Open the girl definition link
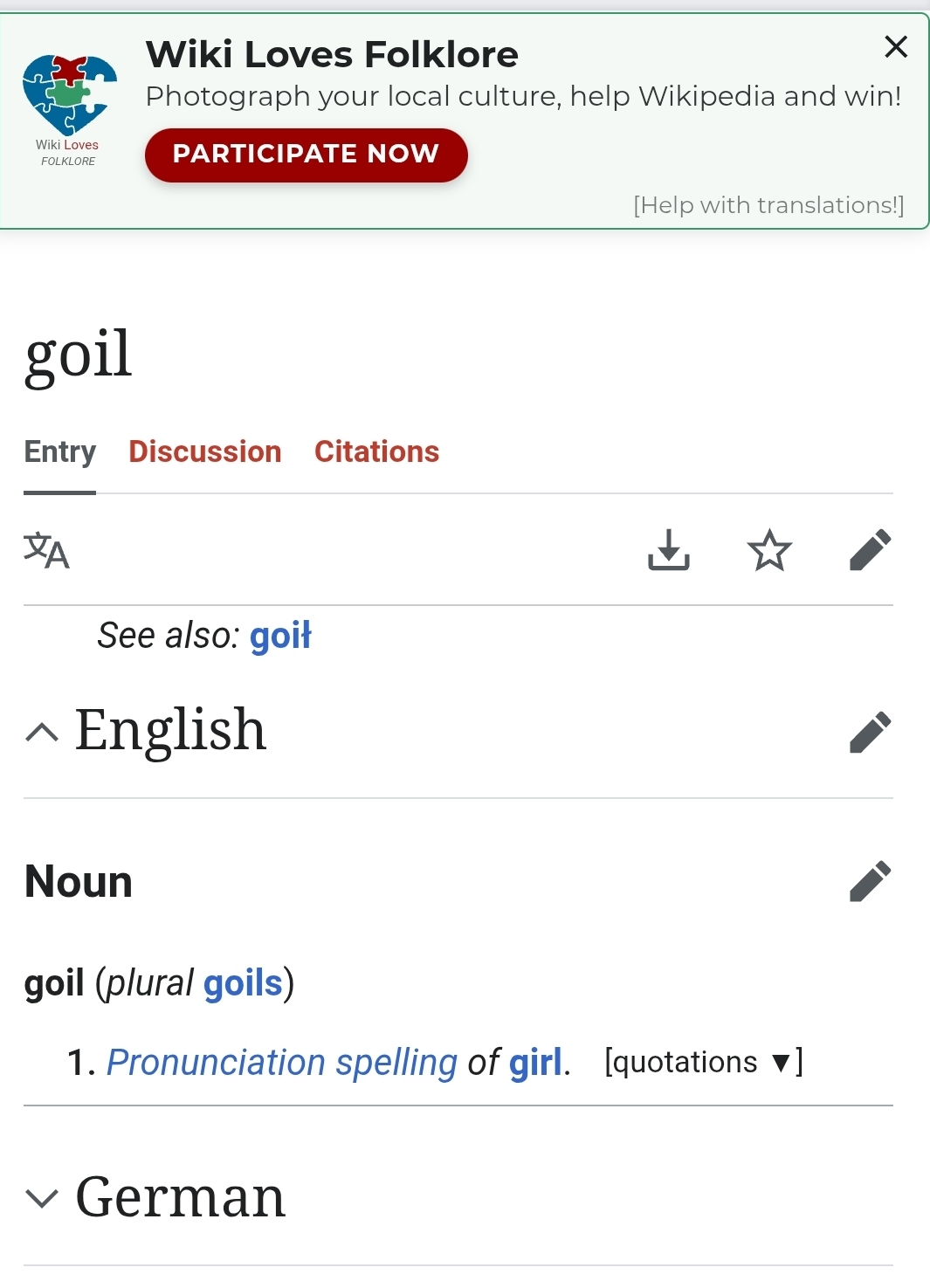This screenshot has height=1288, width=930. [535, 1063]
